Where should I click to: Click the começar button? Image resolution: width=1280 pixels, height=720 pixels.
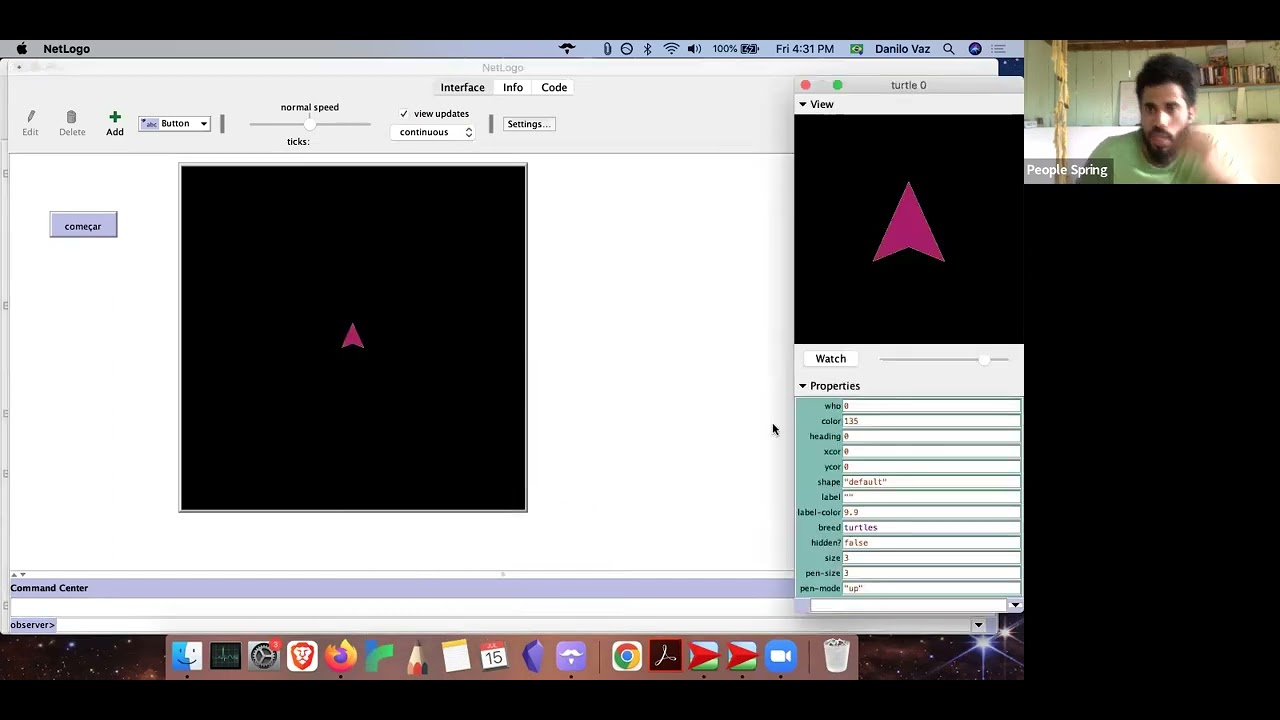click(83, 226)
